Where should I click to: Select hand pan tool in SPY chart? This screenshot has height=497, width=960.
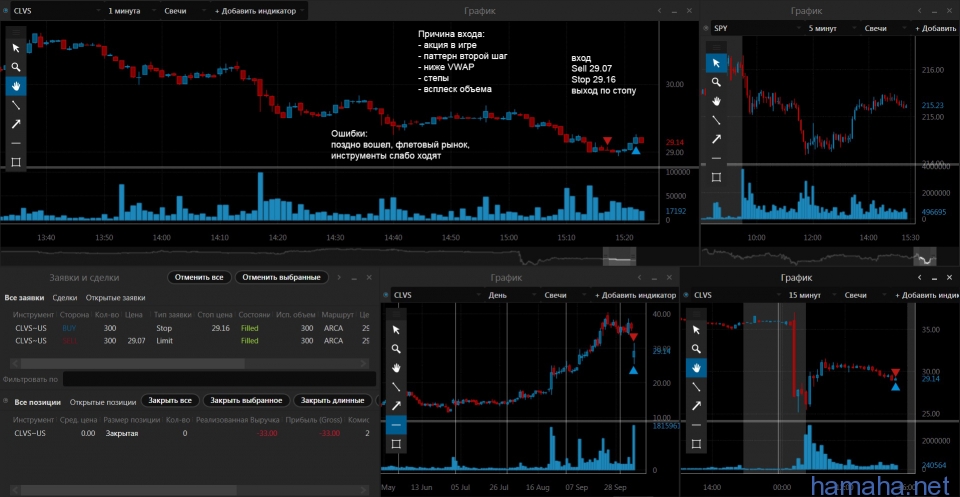(x=716, y=100)
